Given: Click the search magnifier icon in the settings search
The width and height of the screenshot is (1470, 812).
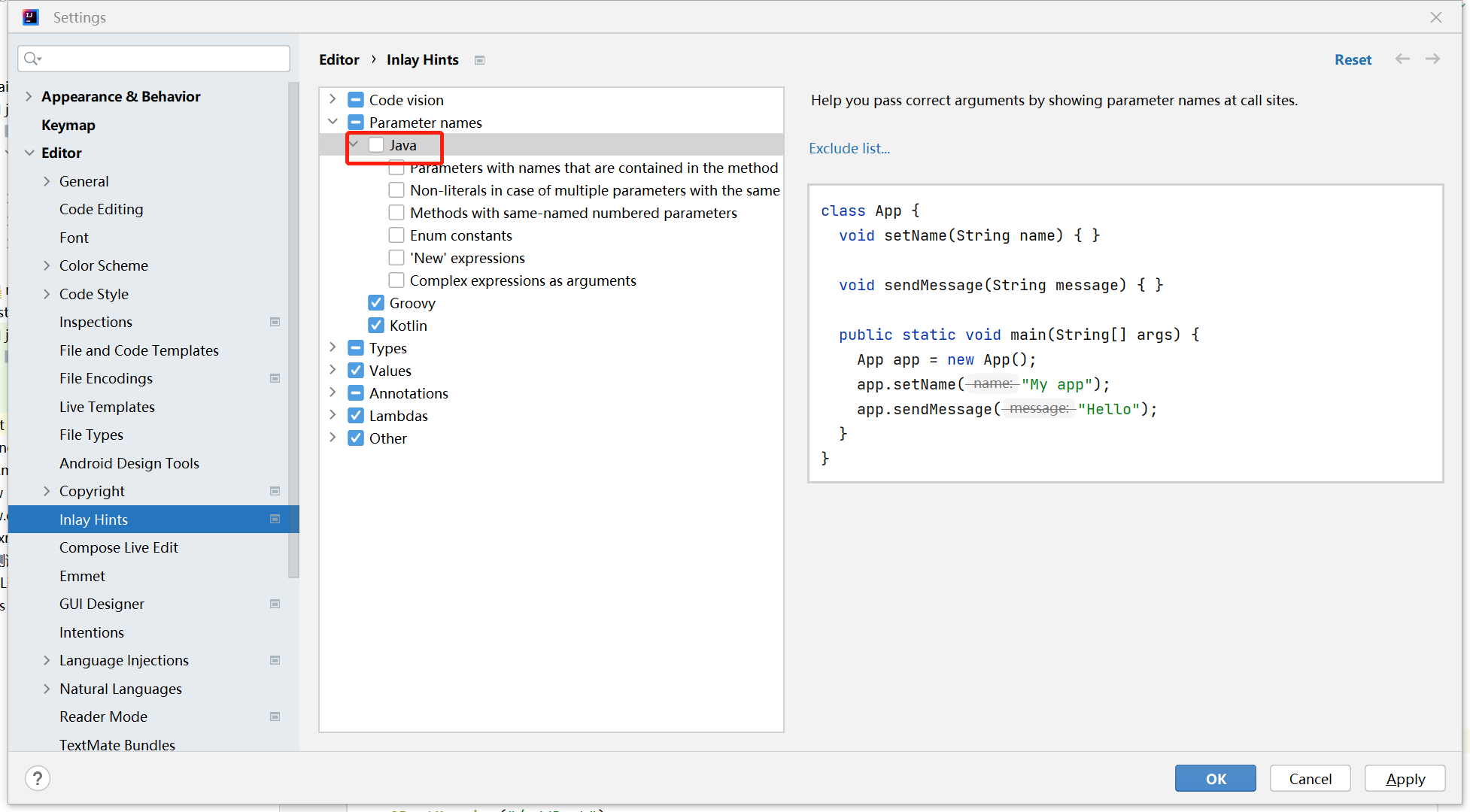Looking at the screenshot, I should click(x=32, y=59).
